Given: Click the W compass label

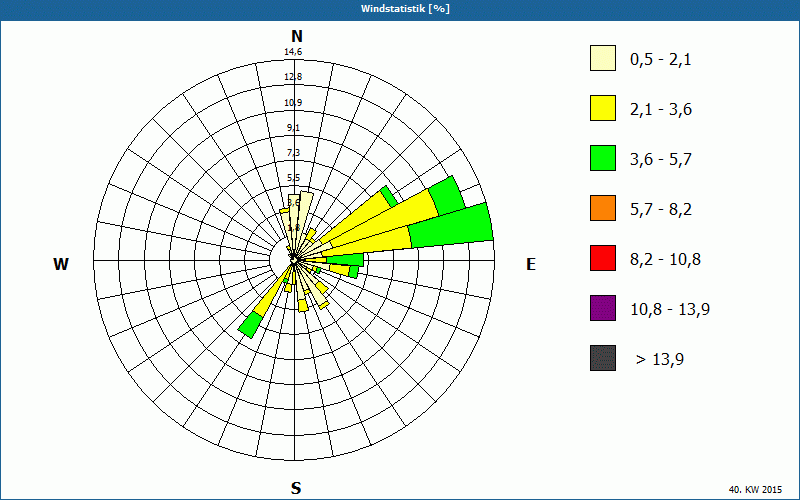Looking at the screenshot, I should point(61,264).
